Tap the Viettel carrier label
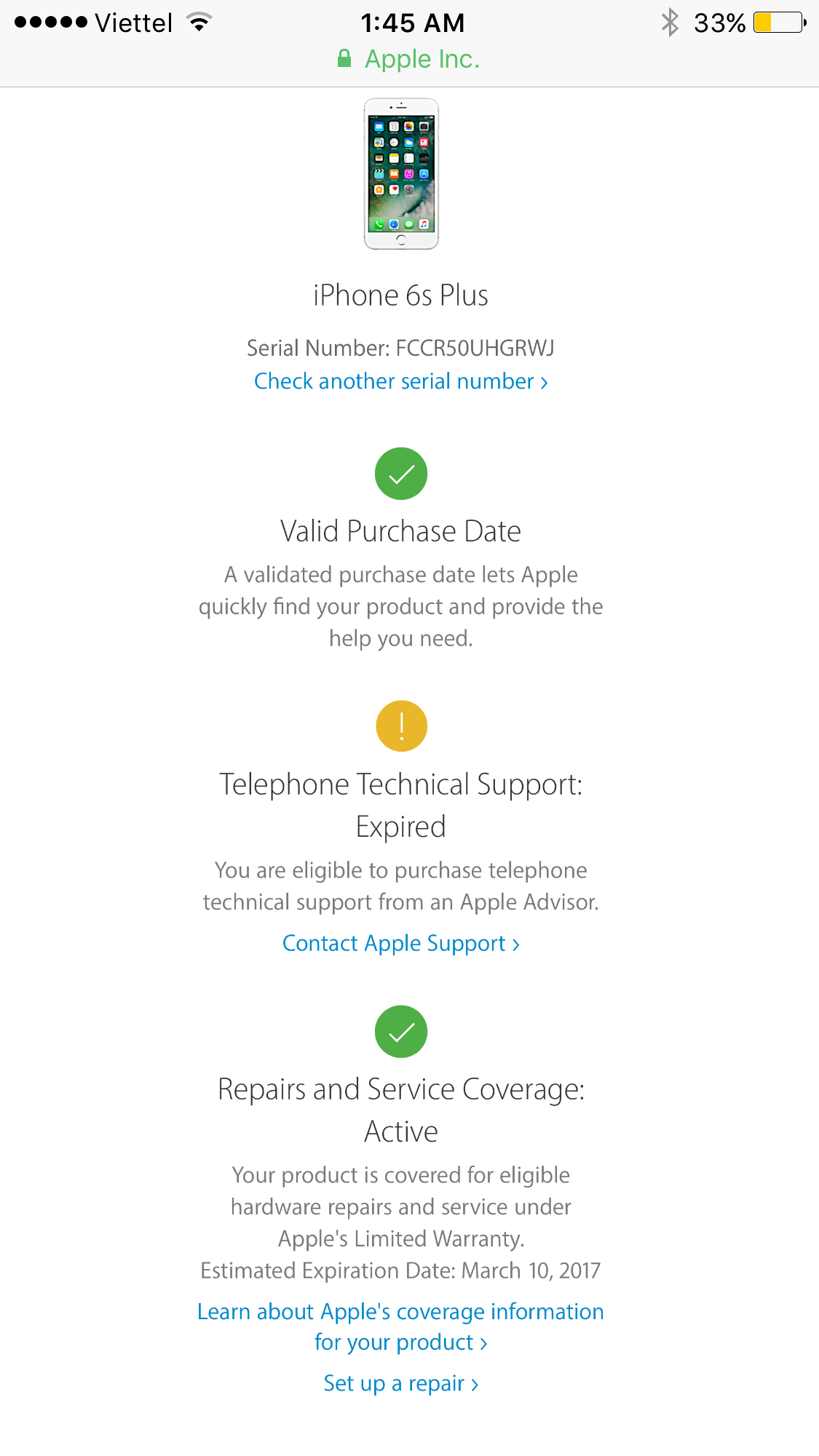 click(134, 23)
